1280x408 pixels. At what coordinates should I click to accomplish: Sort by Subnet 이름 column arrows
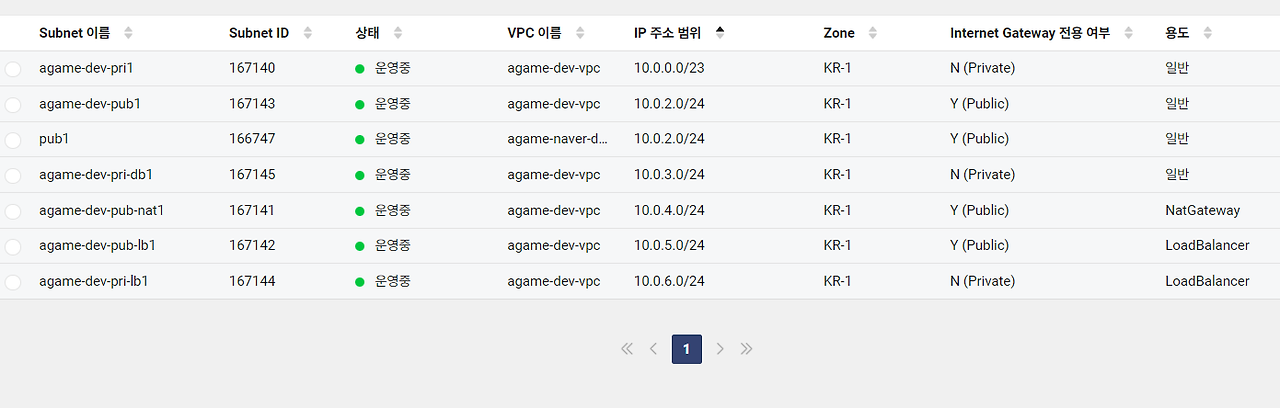click(128, 33)
